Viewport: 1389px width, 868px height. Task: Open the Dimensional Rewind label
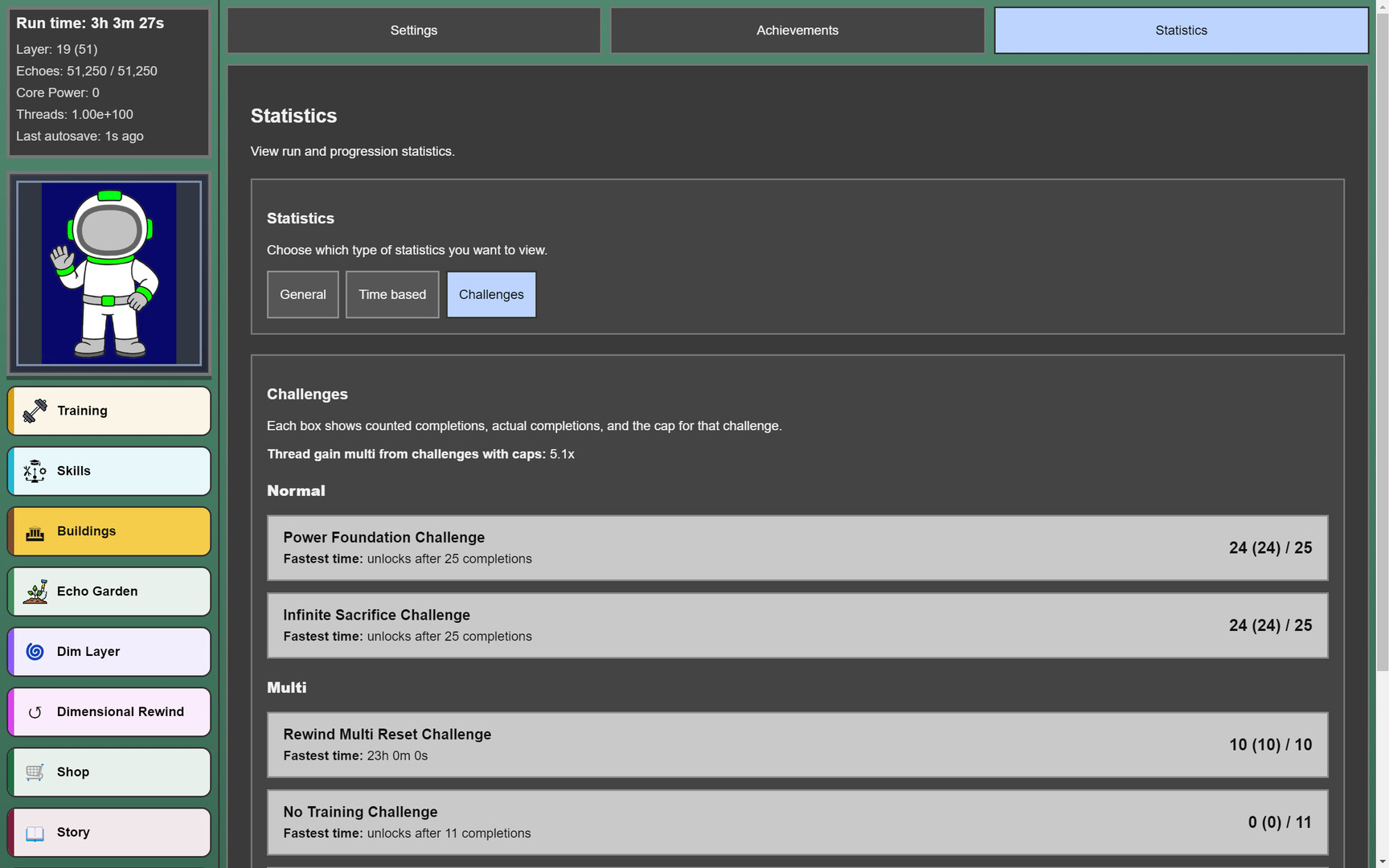[121, 712]
